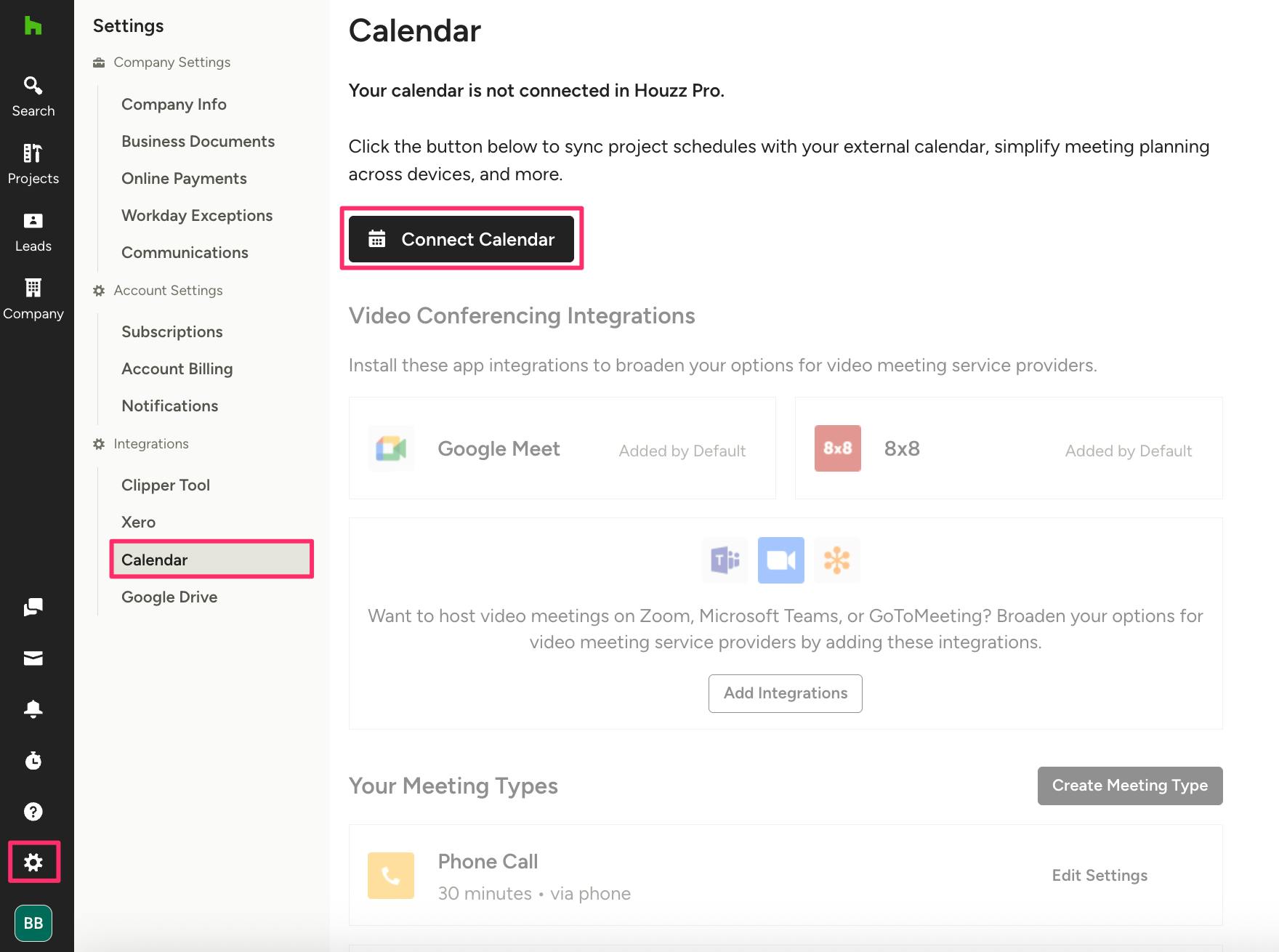Open Subscriptions page

172,331
